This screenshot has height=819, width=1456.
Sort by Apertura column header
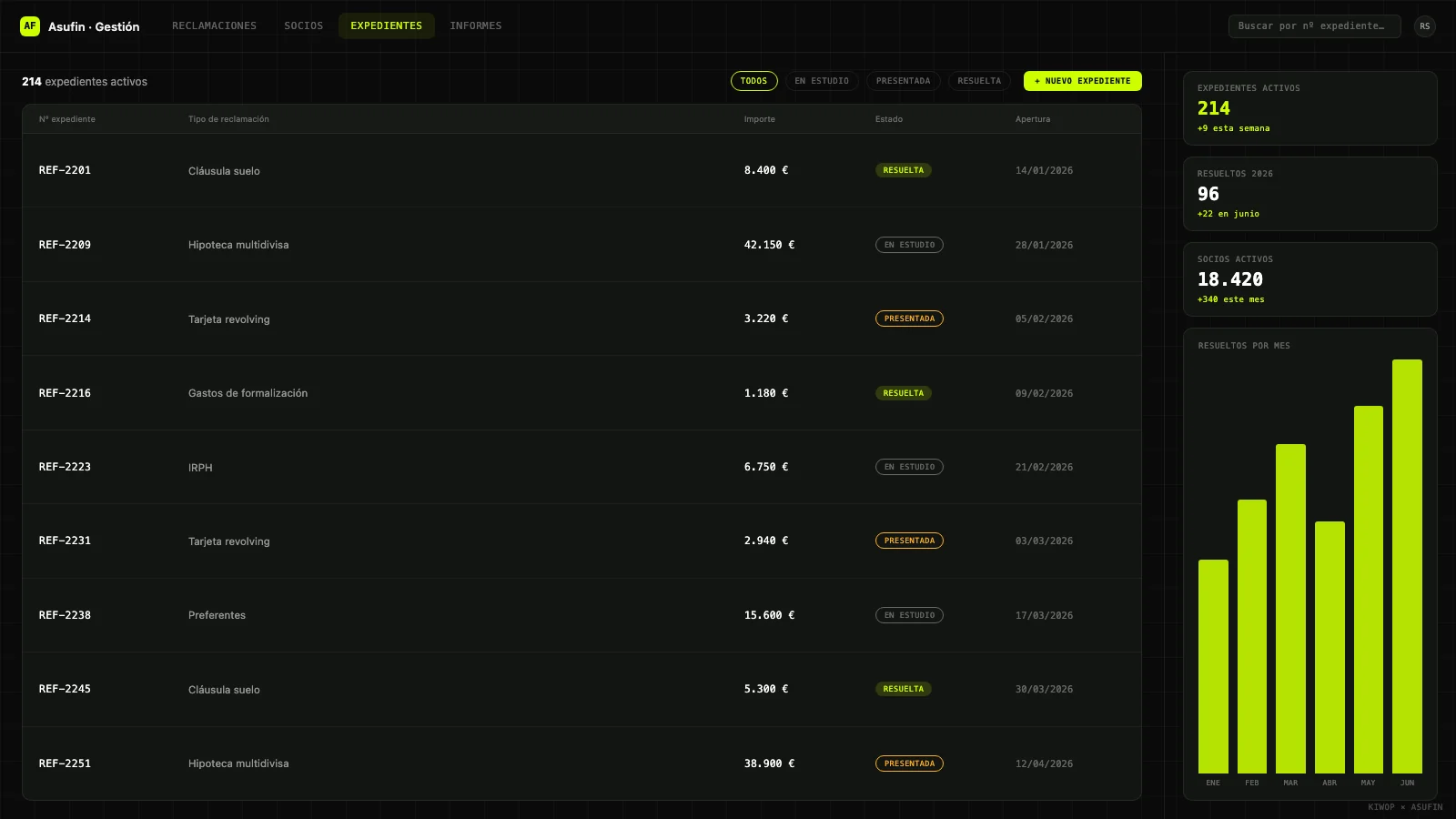pyautogui.click(x=1033, y=119)
